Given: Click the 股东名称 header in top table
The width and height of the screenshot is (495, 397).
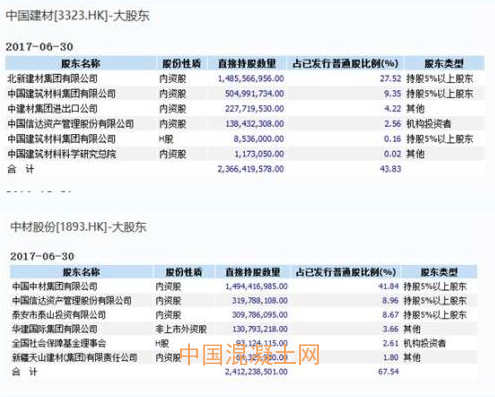Looking at the screenshot, I should [x=80, y=63].
